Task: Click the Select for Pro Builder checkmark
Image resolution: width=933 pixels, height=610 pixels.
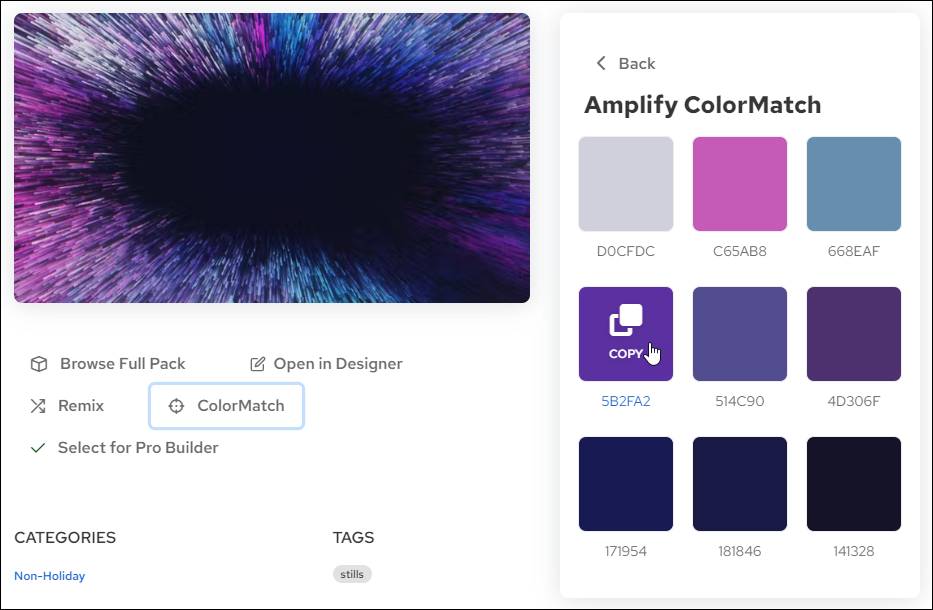Action: click(x=38, y=448)
